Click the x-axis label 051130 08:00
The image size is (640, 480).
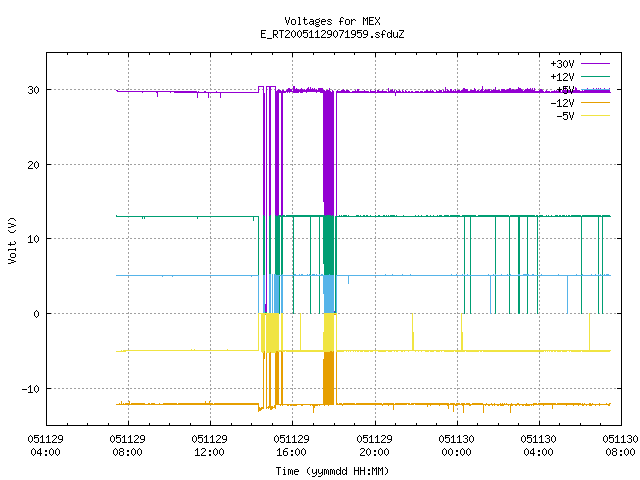(620, 445)
